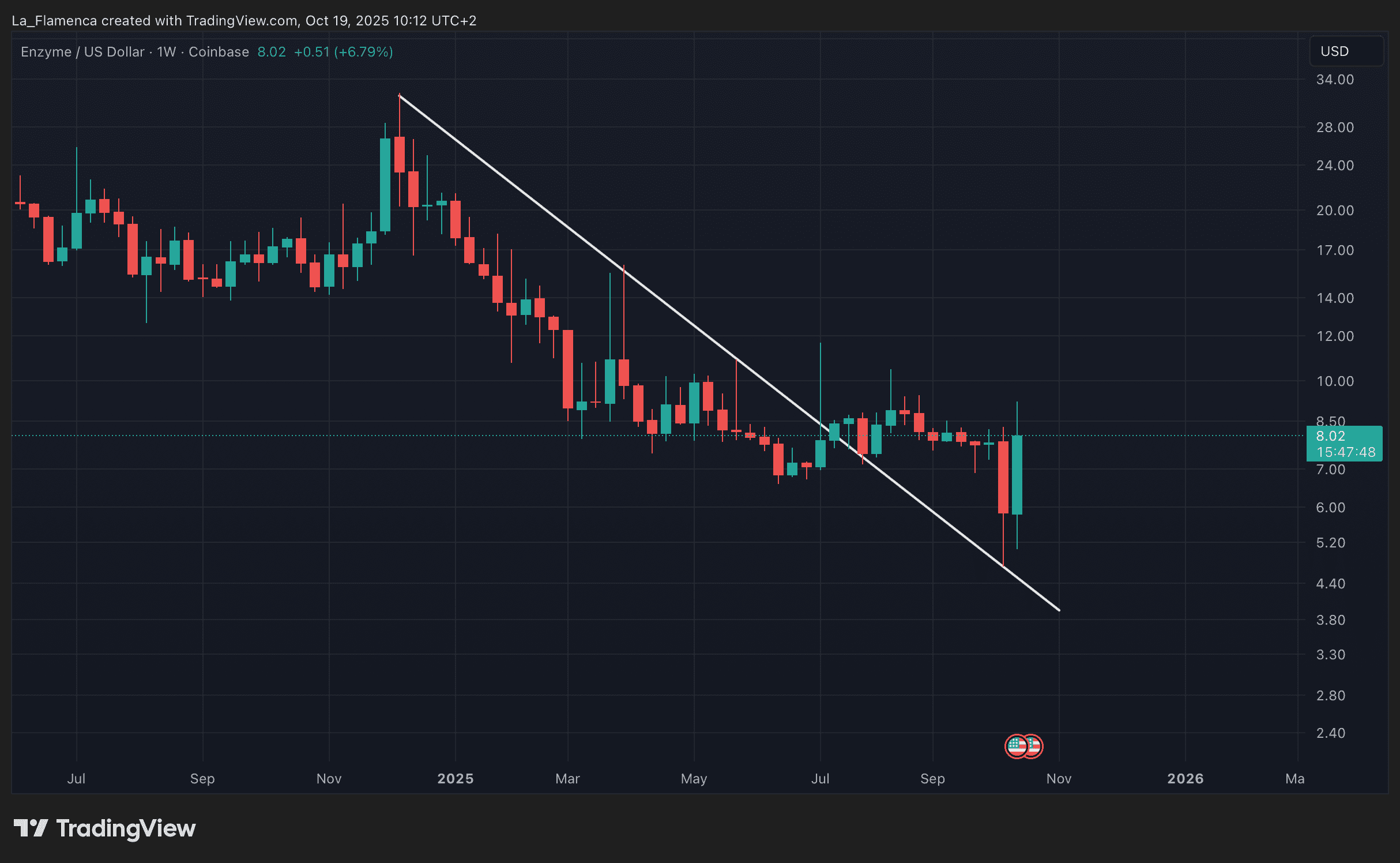Click the 15:47:48 bar countdown timer
Screen dimensions: 1400x863
1346,452
